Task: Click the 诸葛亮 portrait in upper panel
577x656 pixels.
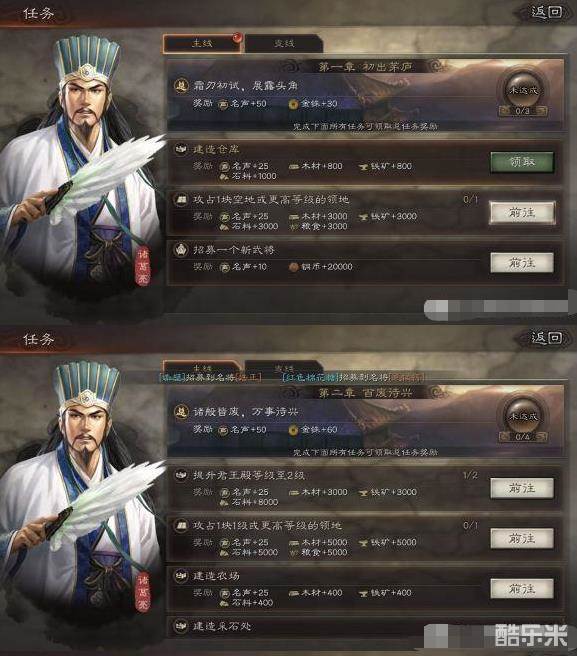Action: click(x=82, y=167)
